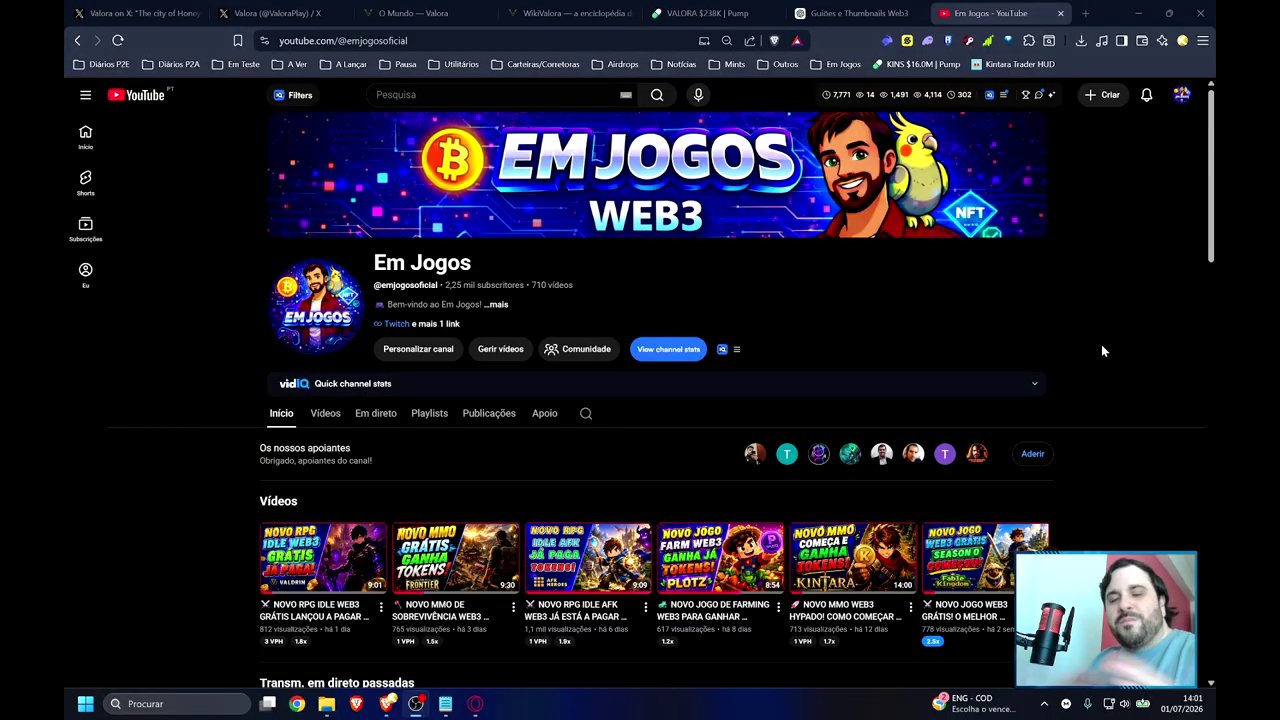Open the KINTARA MMO video thumbnail

(853, 558)
